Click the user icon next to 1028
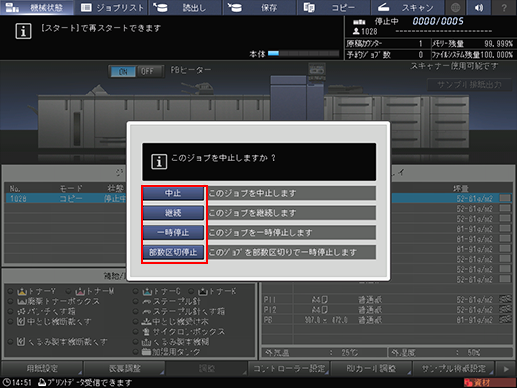The width and height of the screenshot is (517, 388). [356, 31]
